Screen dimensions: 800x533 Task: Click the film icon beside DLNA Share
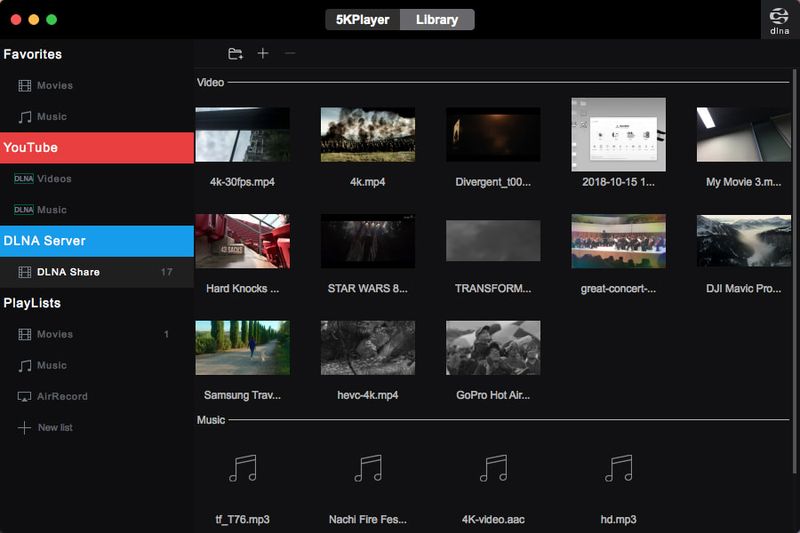pyautogui.click(x=24, y=272)
